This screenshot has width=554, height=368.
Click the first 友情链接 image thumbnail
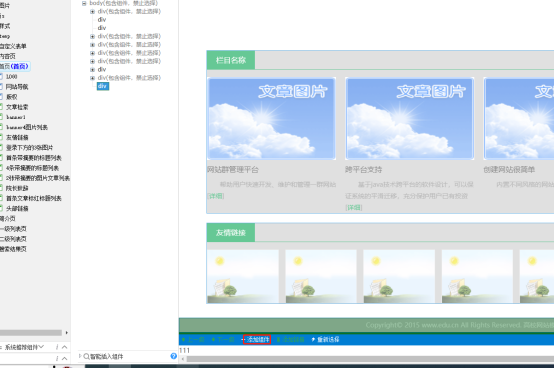point(243,276)
